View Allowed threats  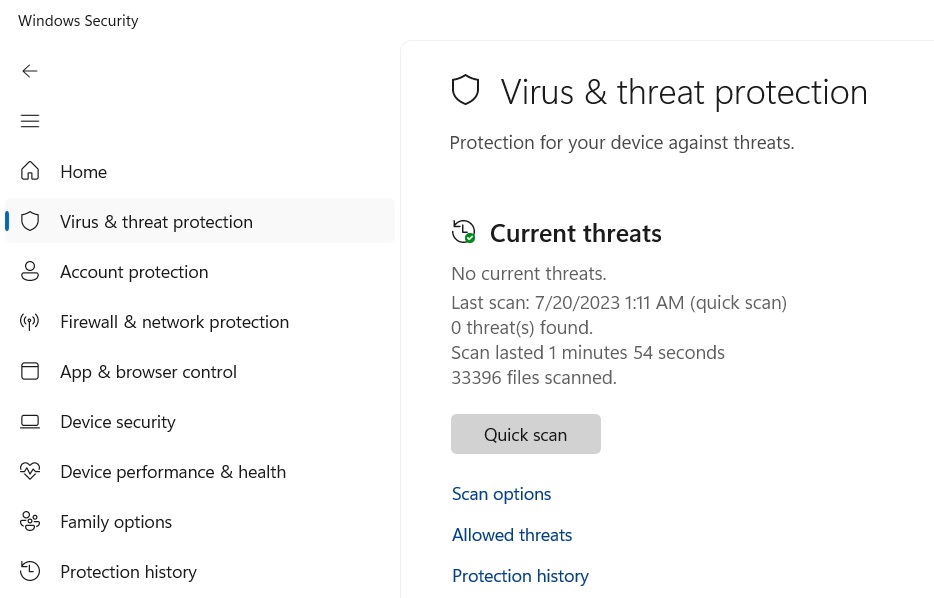(x=512, y=534)
